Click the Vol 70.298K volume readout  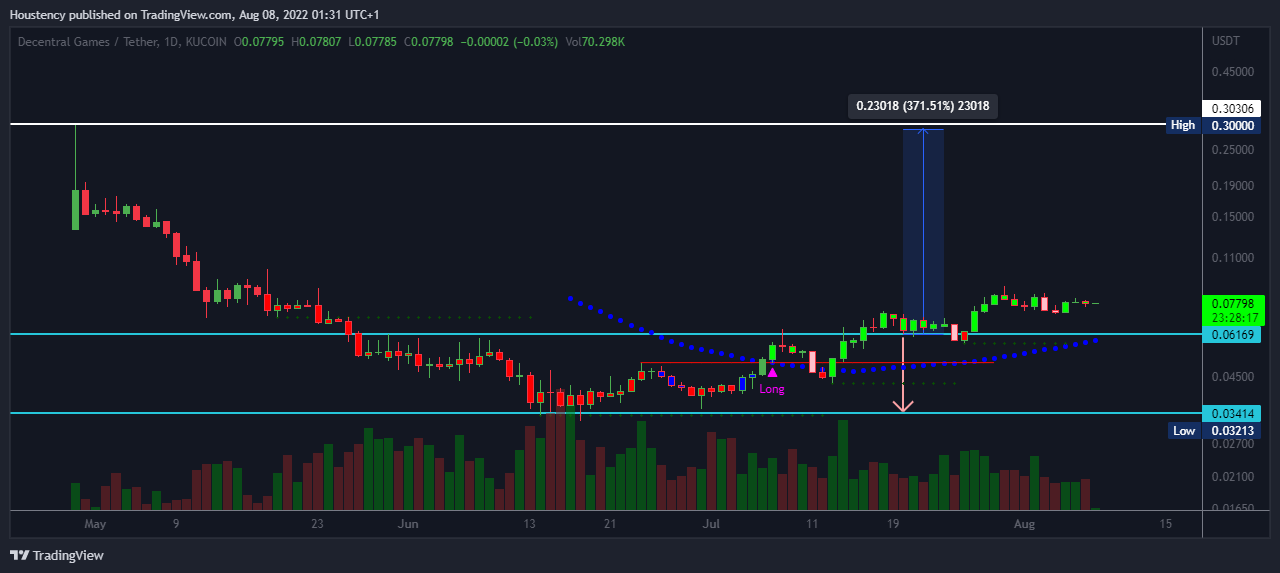(596, 42)
